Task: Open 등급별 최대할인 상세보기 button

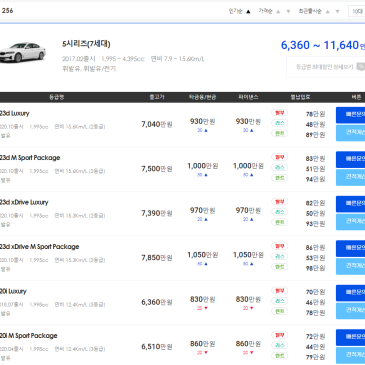Action: (326, 67)
